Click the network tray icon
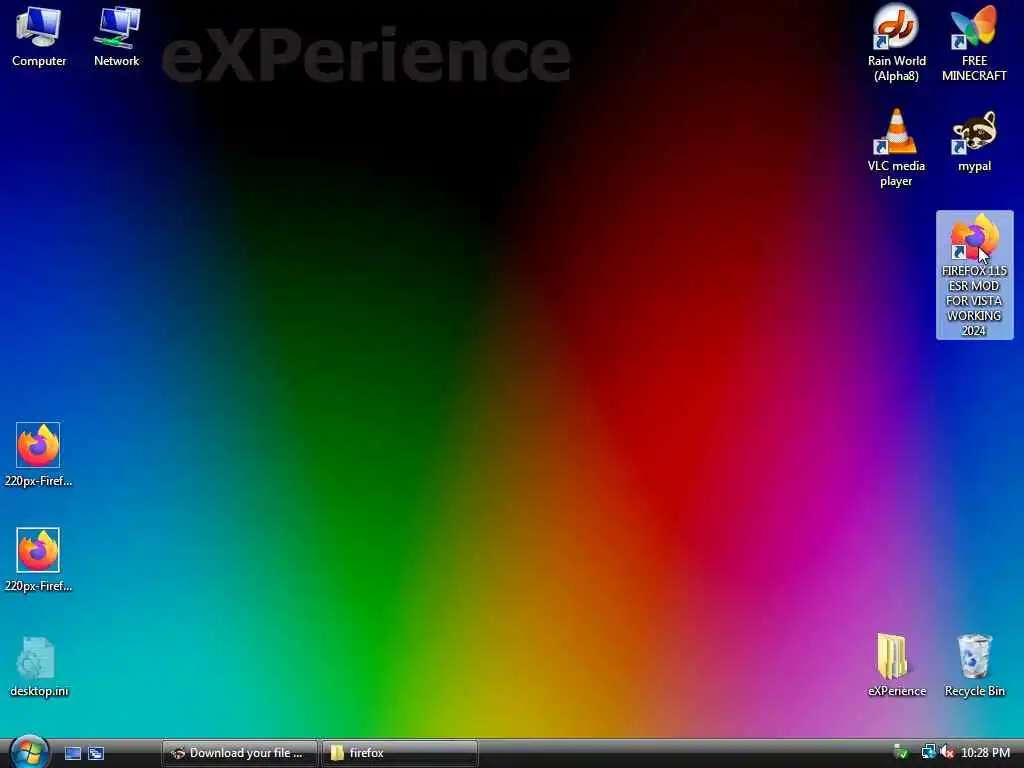The height and width of the screenshot is (768, 1024). pyautogui.click(x=927, y=753)
